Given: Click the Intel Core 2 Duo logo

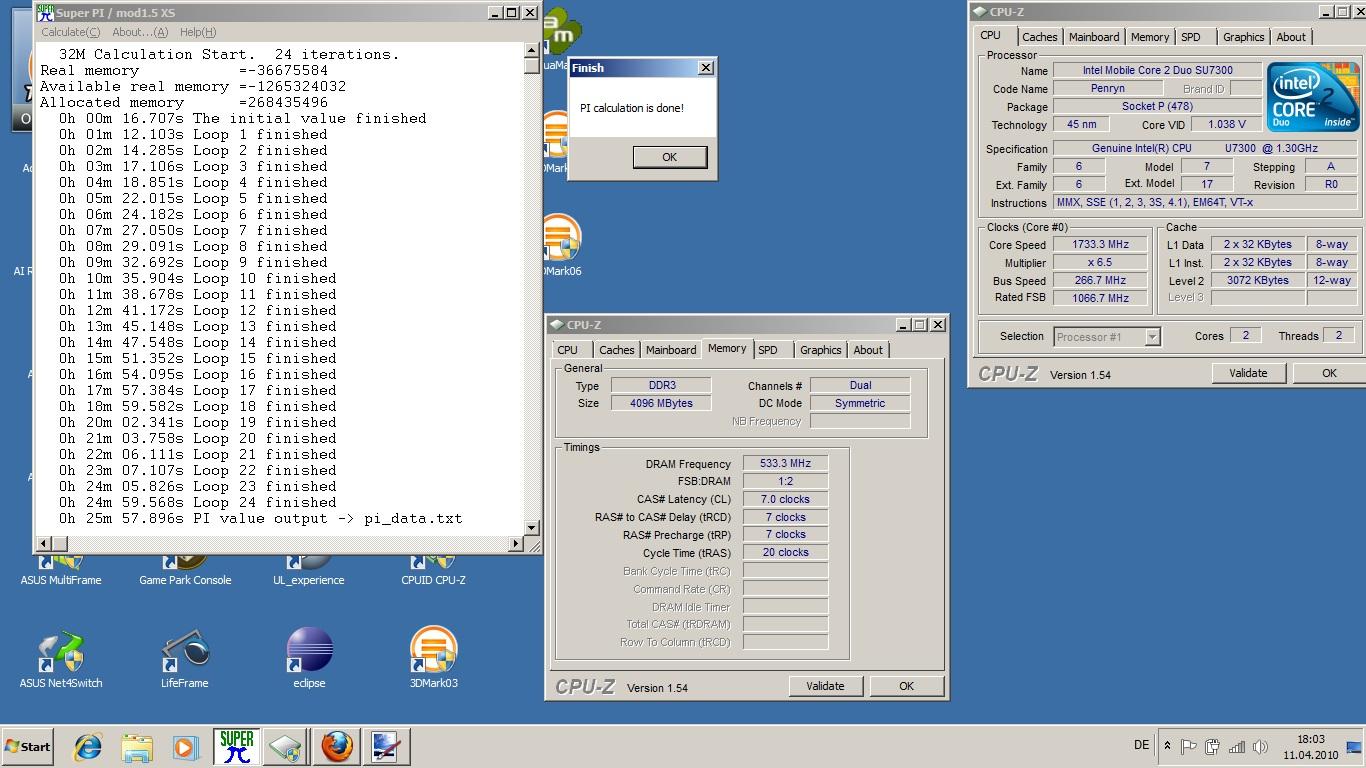Looking at the screenshot, I should coord(1313,97).
